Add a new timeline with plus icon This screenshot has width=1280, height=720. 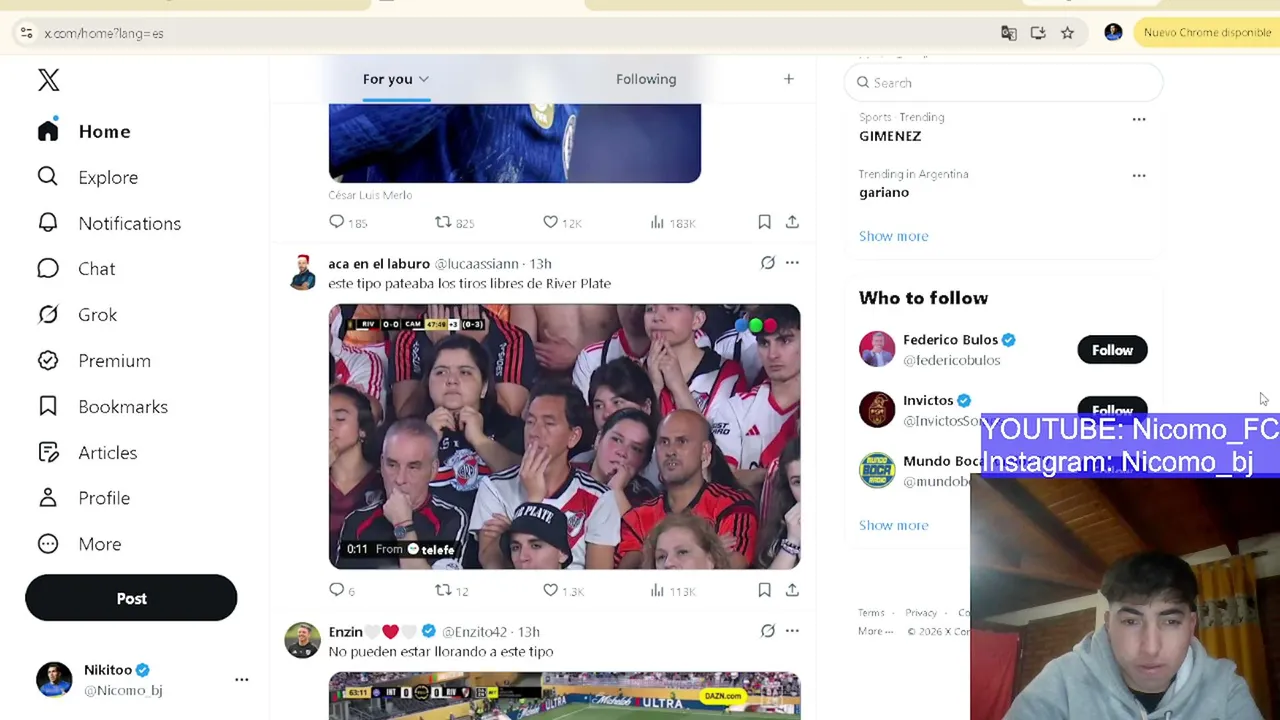click(x=788, y=79)
